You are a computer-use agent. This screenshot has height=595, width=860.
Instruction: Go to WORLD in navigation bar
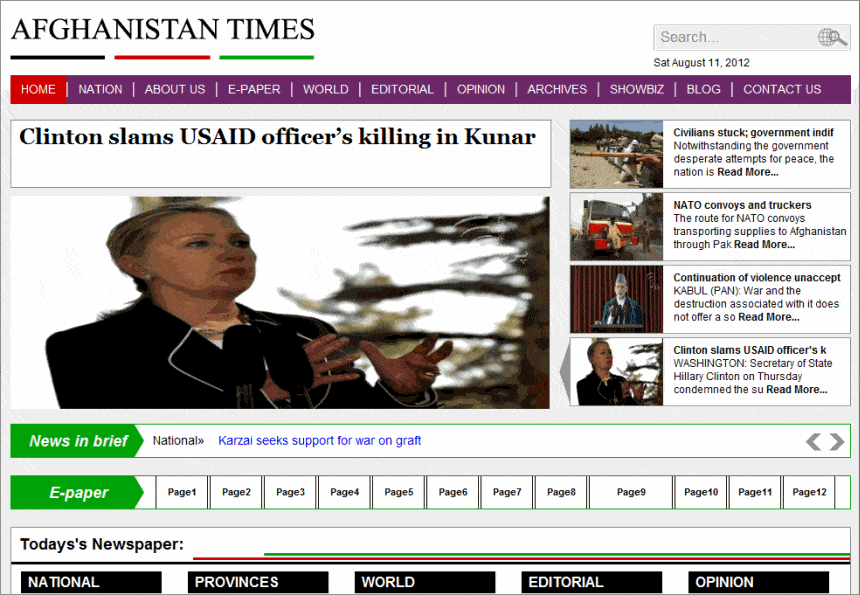326,89
